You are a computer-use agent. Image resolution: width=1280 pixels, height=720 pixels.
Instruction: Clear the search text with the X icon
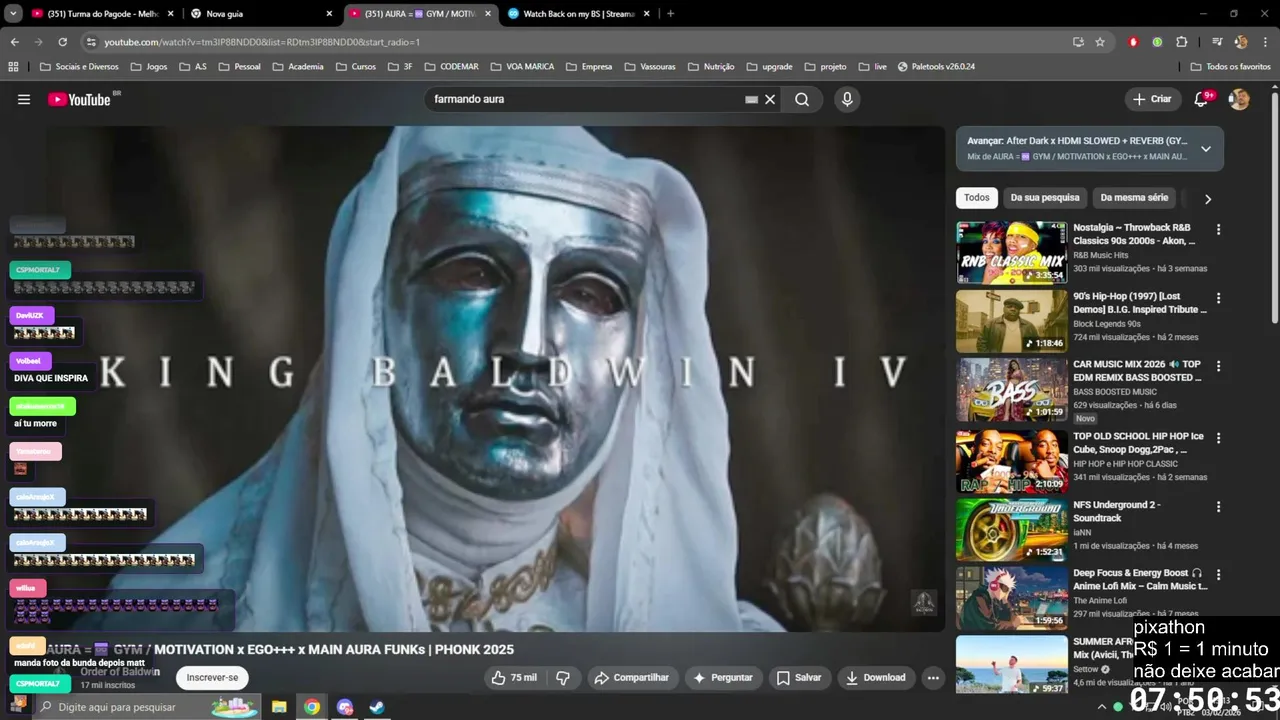[x=770, y=99]
